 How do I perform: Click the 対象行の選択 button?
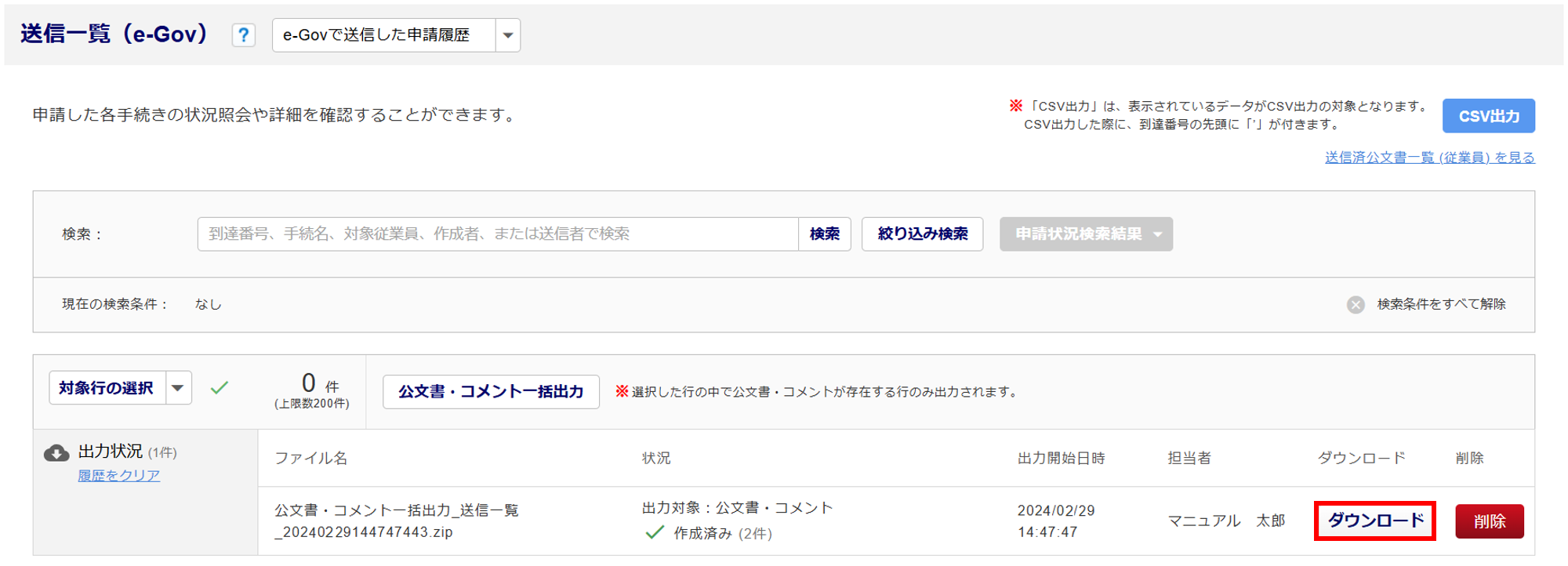[107, 388]
